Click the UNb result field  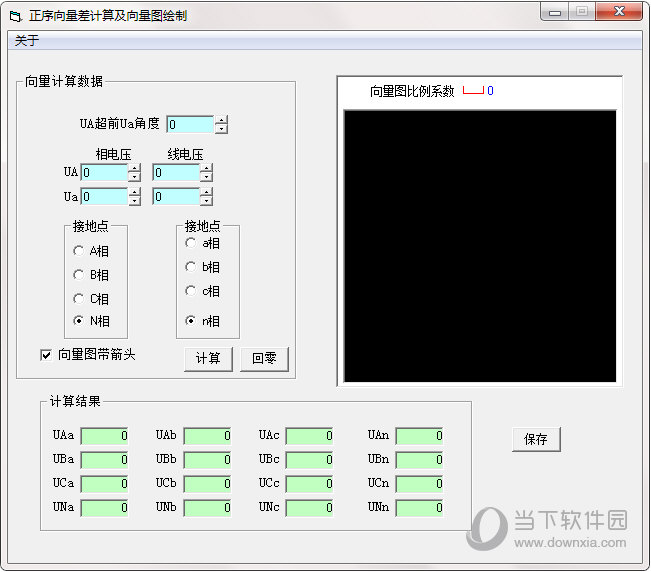pyautogui.click(x=207, y=508)
